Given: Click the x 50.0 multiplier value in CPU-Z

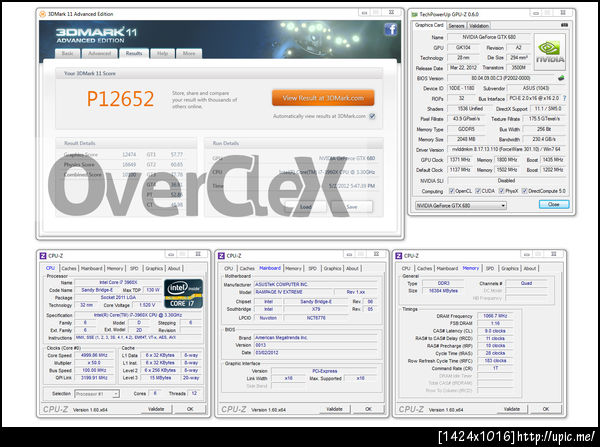Looking at the screenshot, I should coord(94,362).
